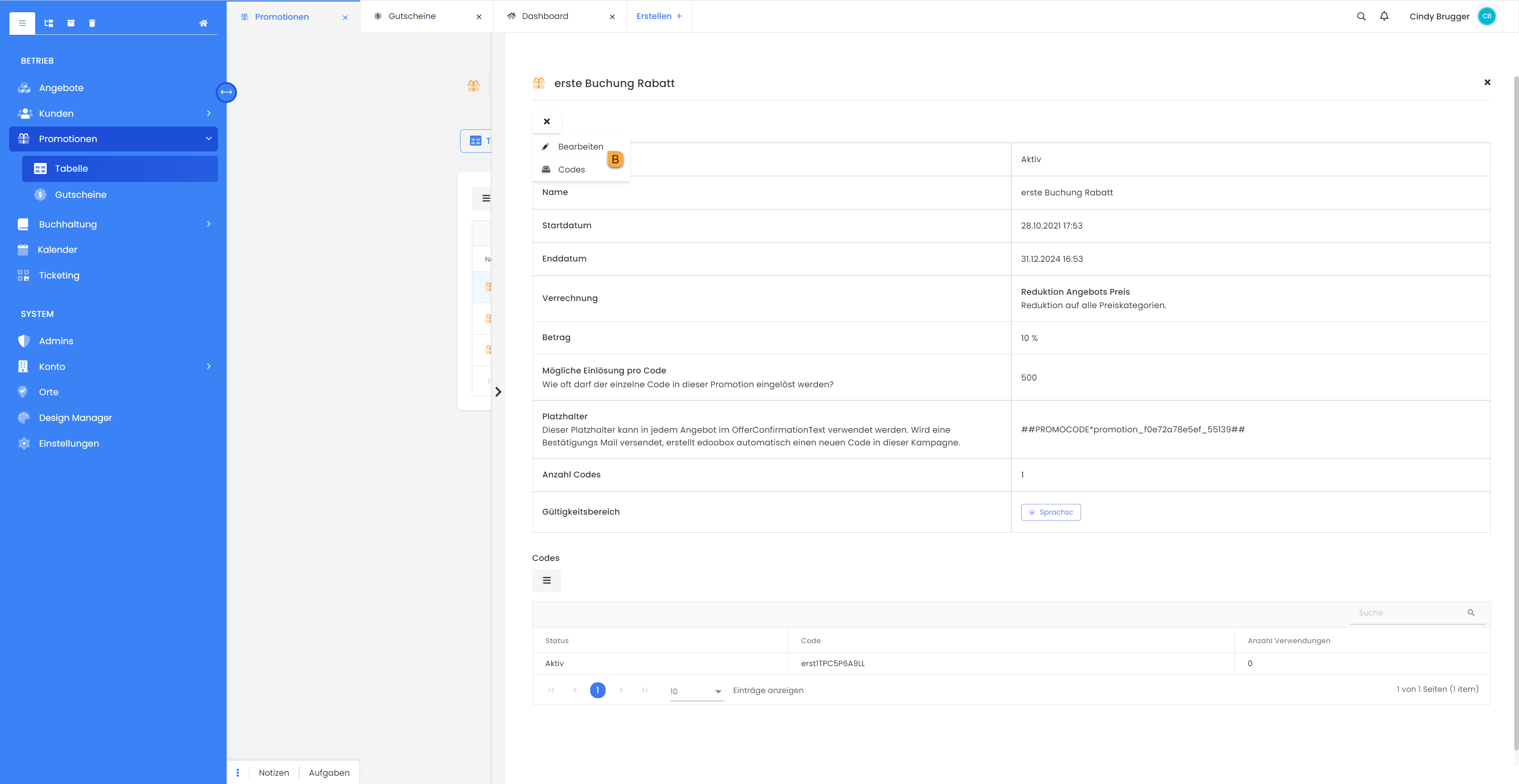
Task: Open the search magnifier in top bar
Action: click(x=1361, y=17)
